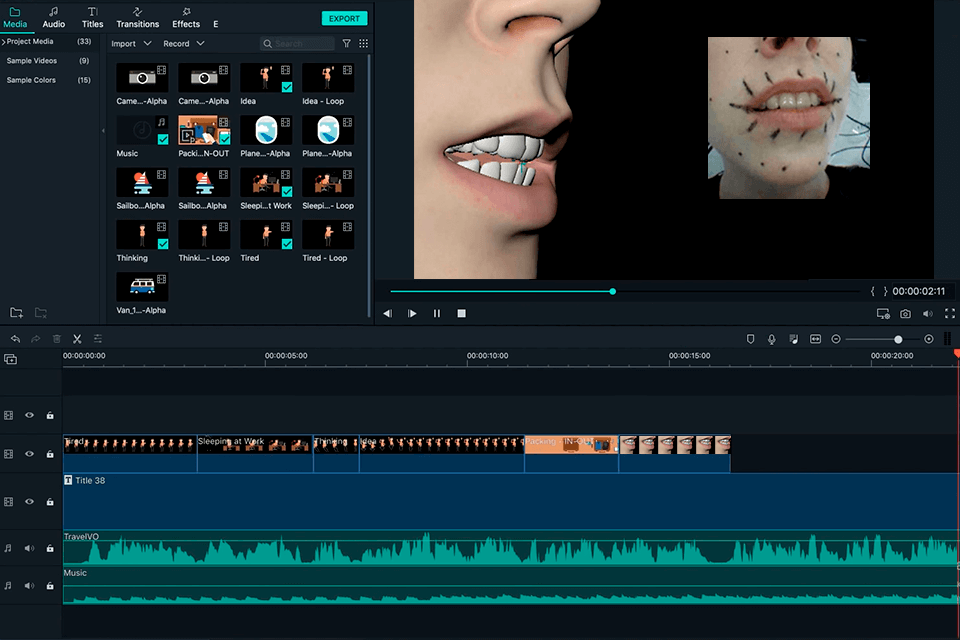This screenshot has width=960, height=640.
Task: Collapse the Project Media sidebar entry
Action: point(5,42)
